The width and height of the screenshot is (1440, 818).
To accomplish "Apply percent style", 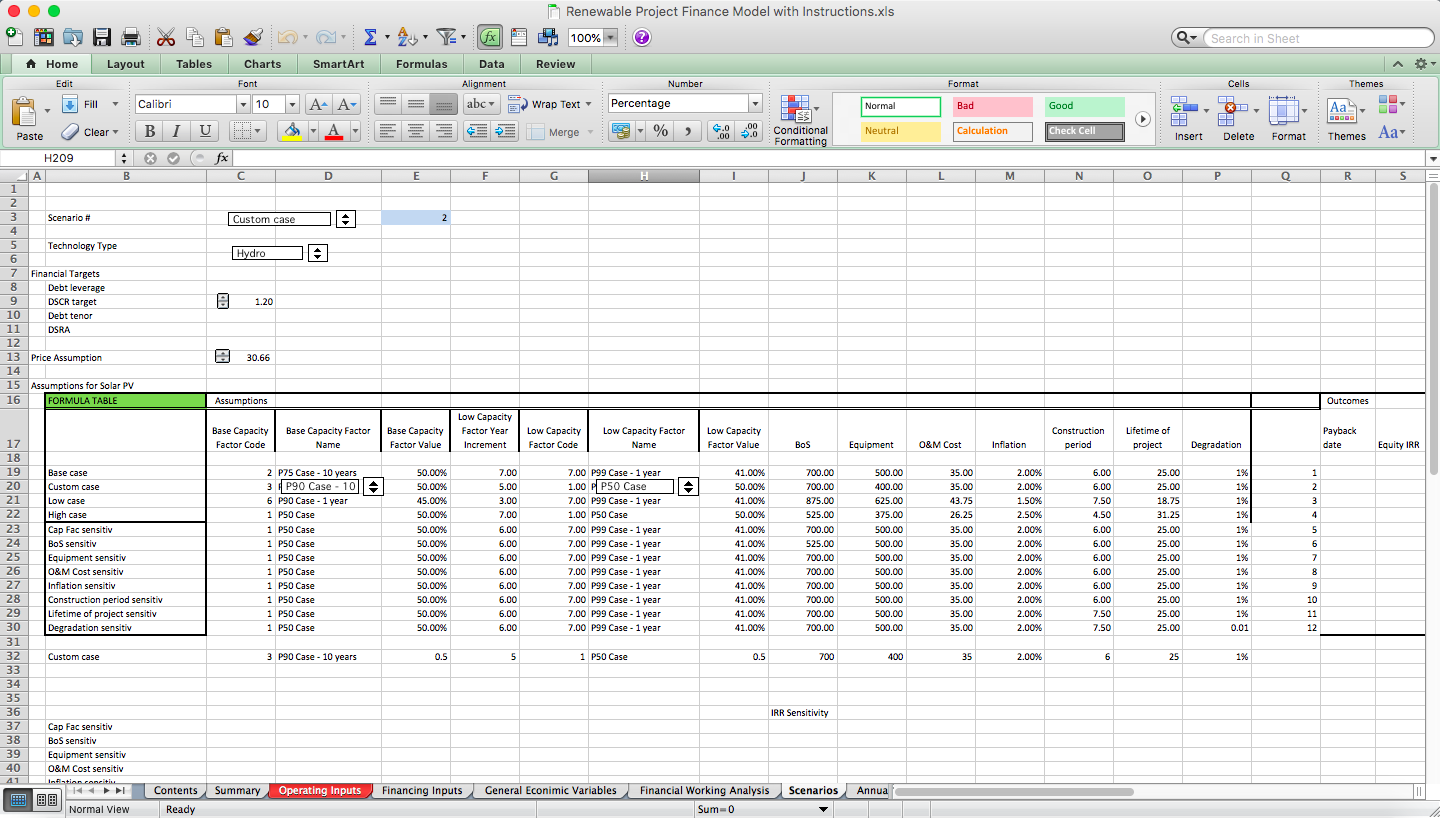I will 661,131.
